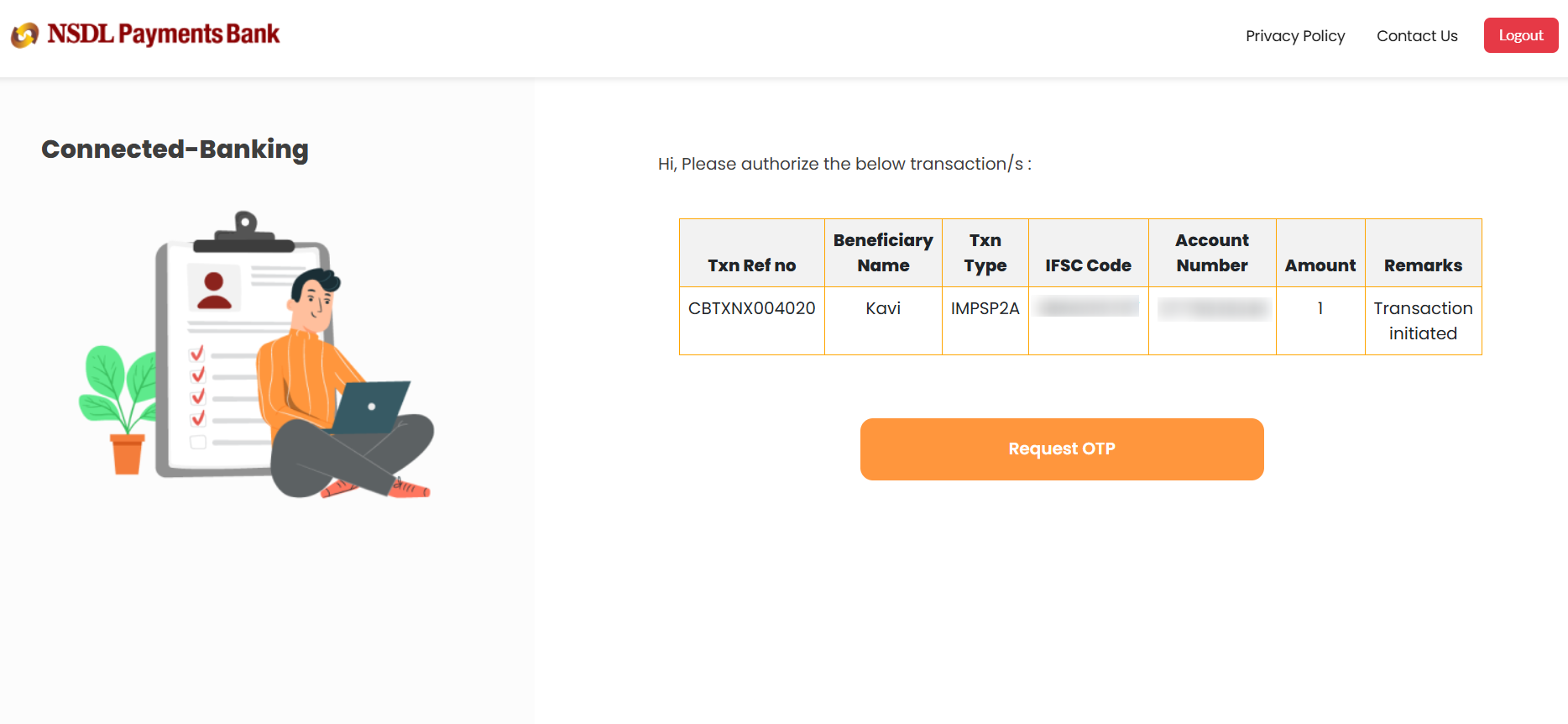Open the Privacy Policy page
1568x724 pixels.
[1294, 36]
